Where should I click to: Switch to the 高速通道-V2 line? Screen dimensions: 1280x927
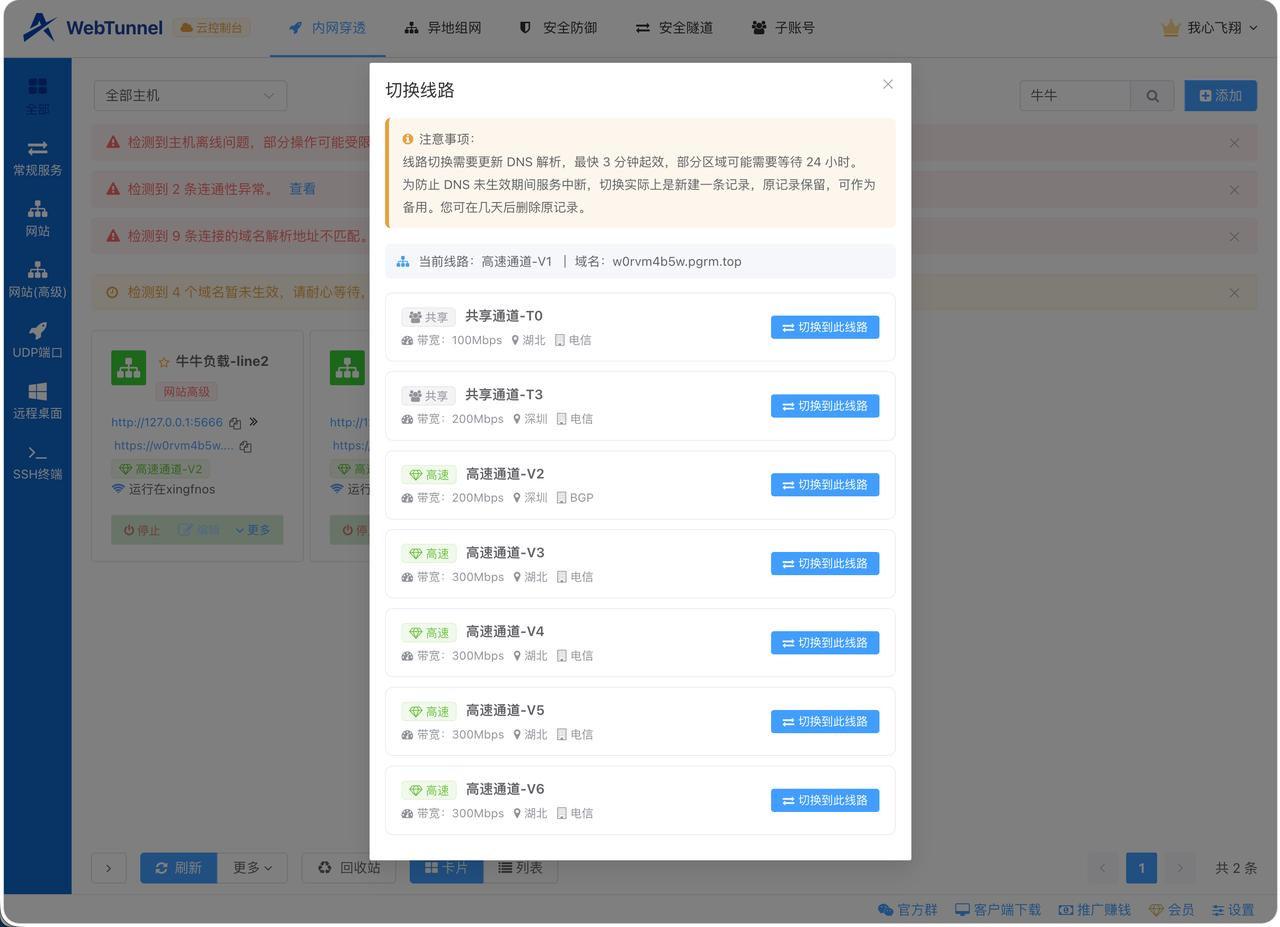pyautogui.click(x=825, y=485)
